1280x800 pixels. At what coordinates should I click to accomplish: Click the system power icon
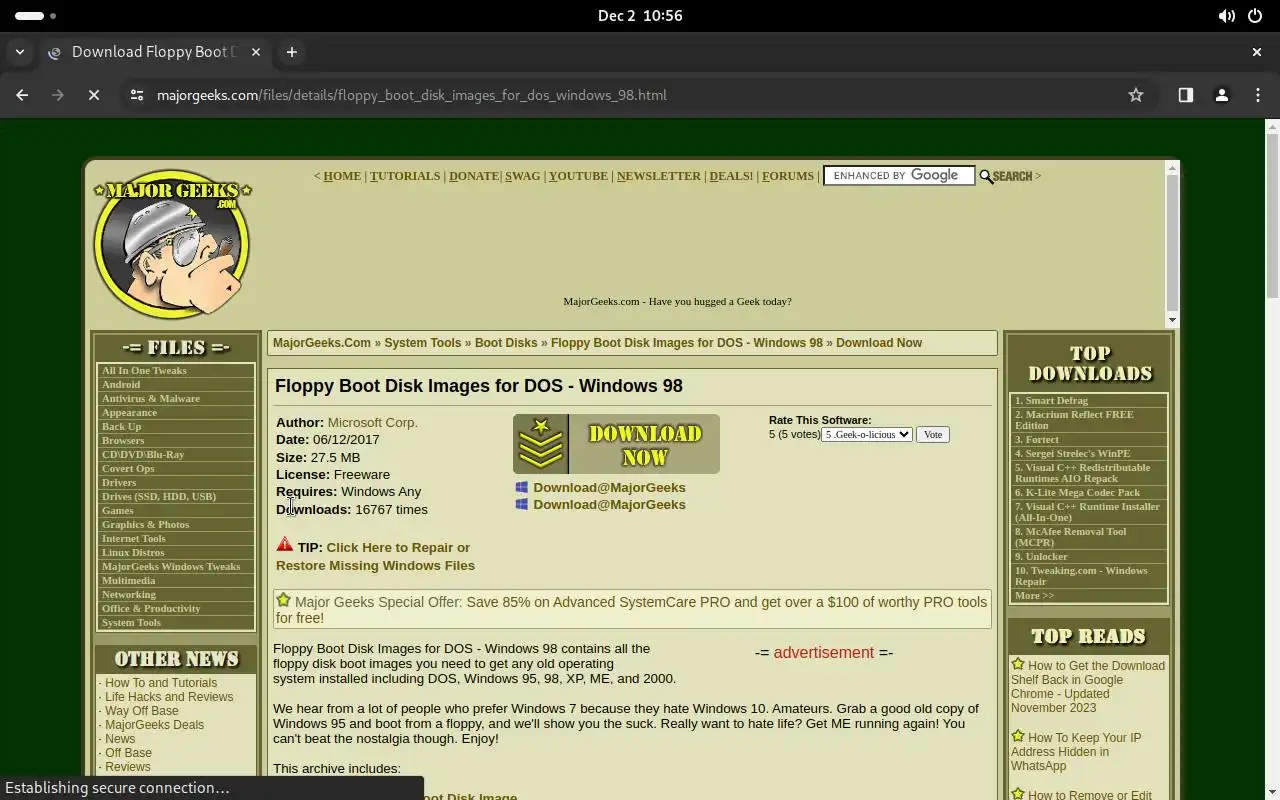pyautogui.click(x=1256, y=16)
